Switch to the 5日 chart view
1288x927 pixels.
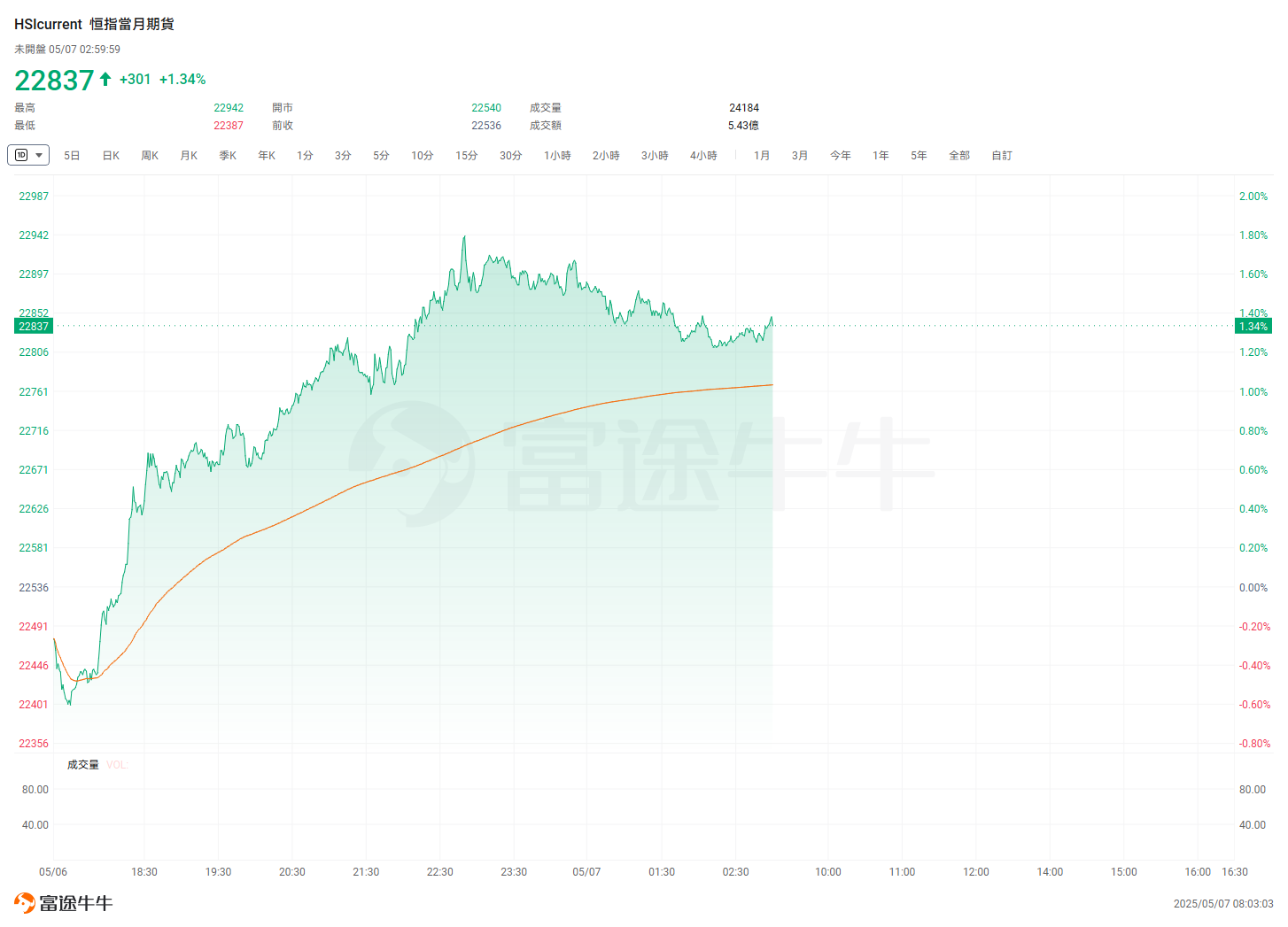(72, 156)
